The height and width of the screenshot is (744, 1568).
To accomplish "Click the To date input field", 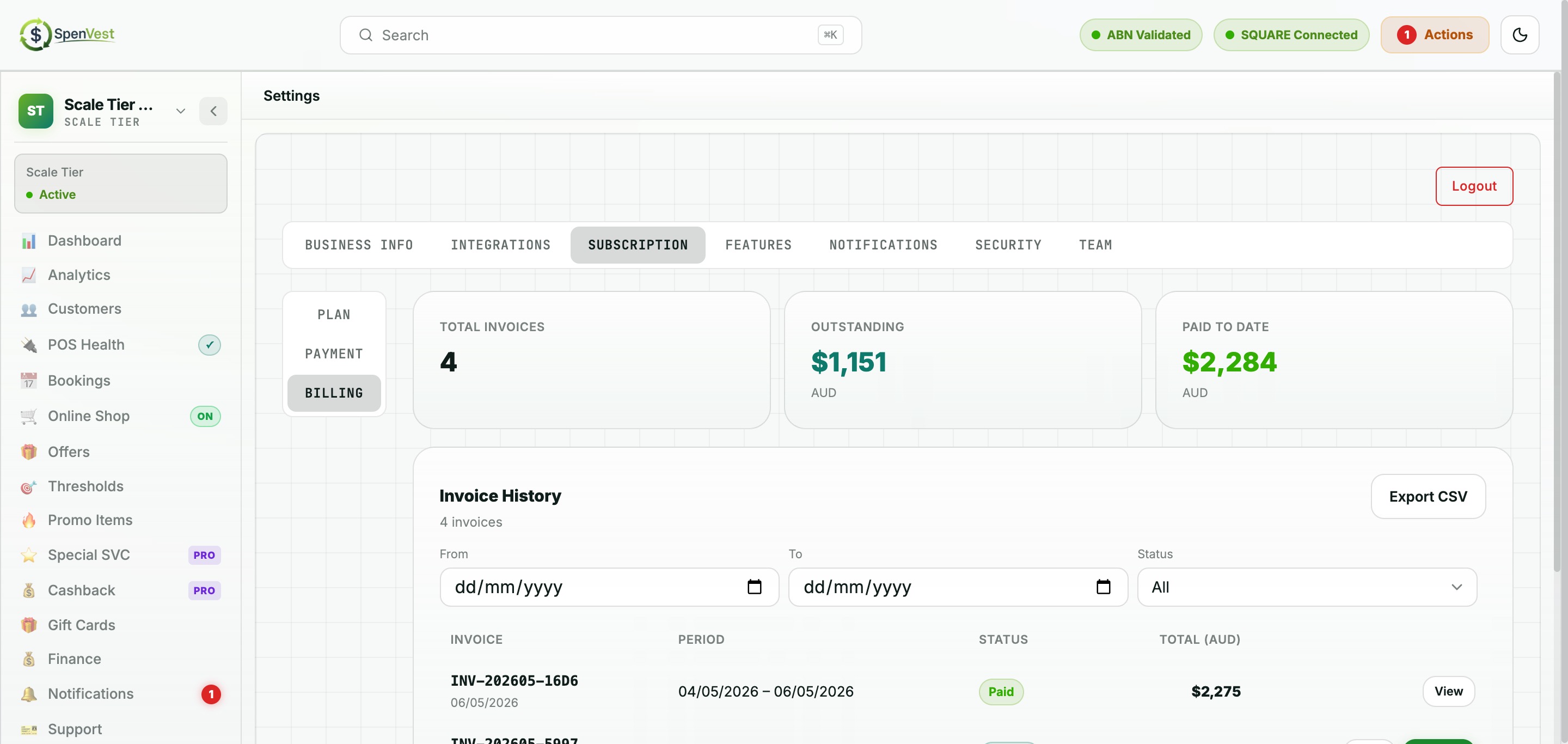I will 958,587.
